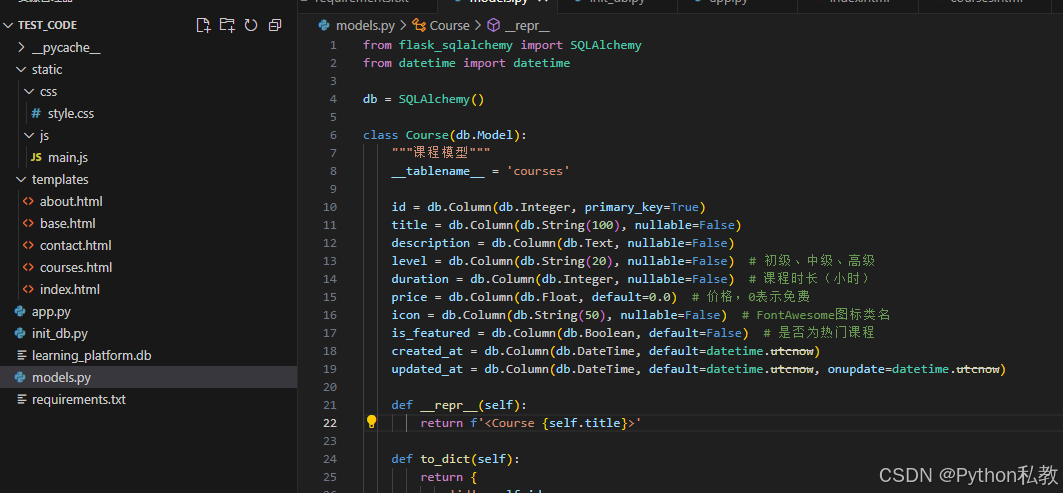
Task: Click models.py in the breadcrumb bar
Action: (x=365, y=26)
